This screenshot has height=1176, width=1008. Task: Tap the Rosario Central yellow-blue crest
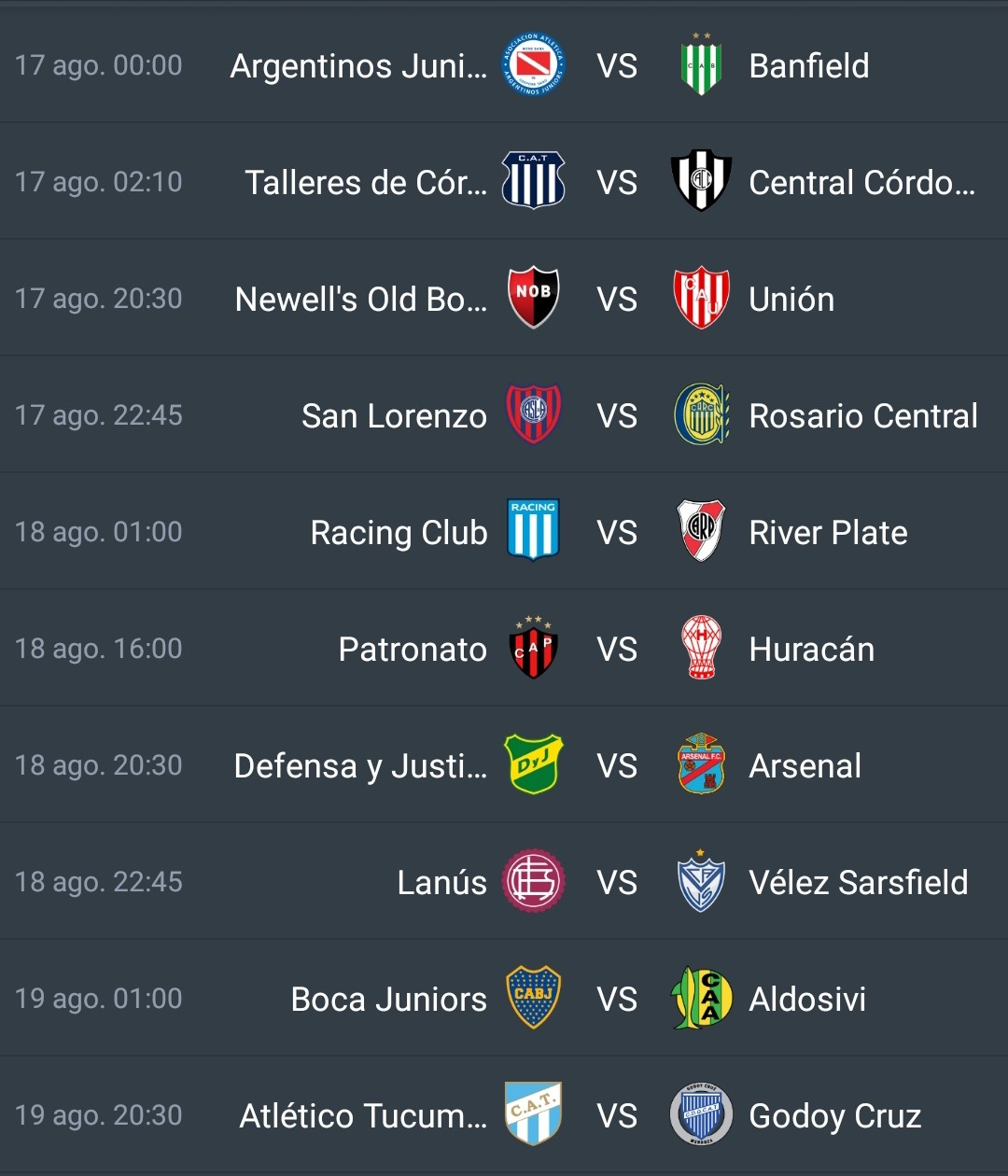pos(701,414)
